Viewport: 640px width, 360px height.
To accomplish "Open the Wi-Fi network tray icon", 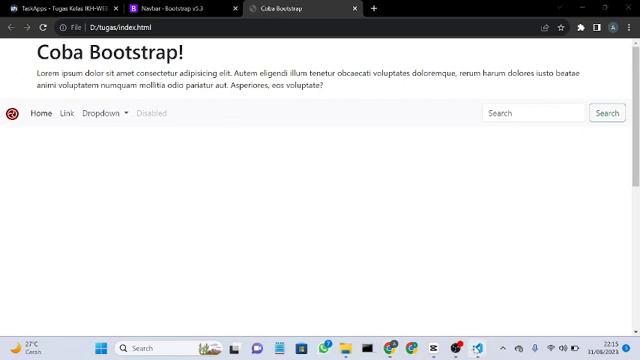I will click(551, 348).
